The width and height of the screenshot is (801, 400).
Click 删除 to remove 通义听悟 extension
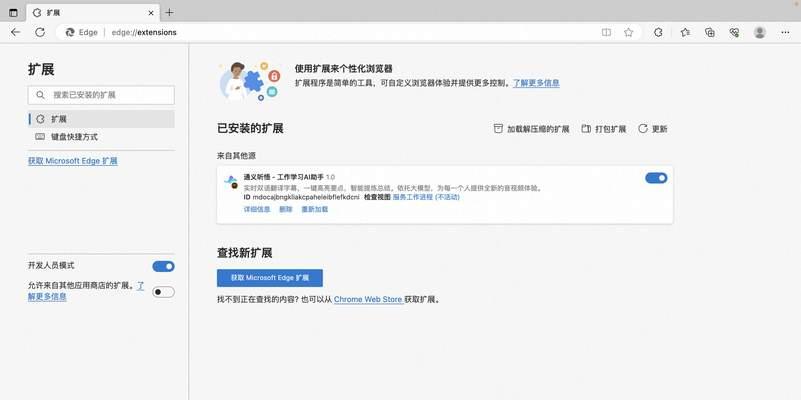click(x=286, y=209)
